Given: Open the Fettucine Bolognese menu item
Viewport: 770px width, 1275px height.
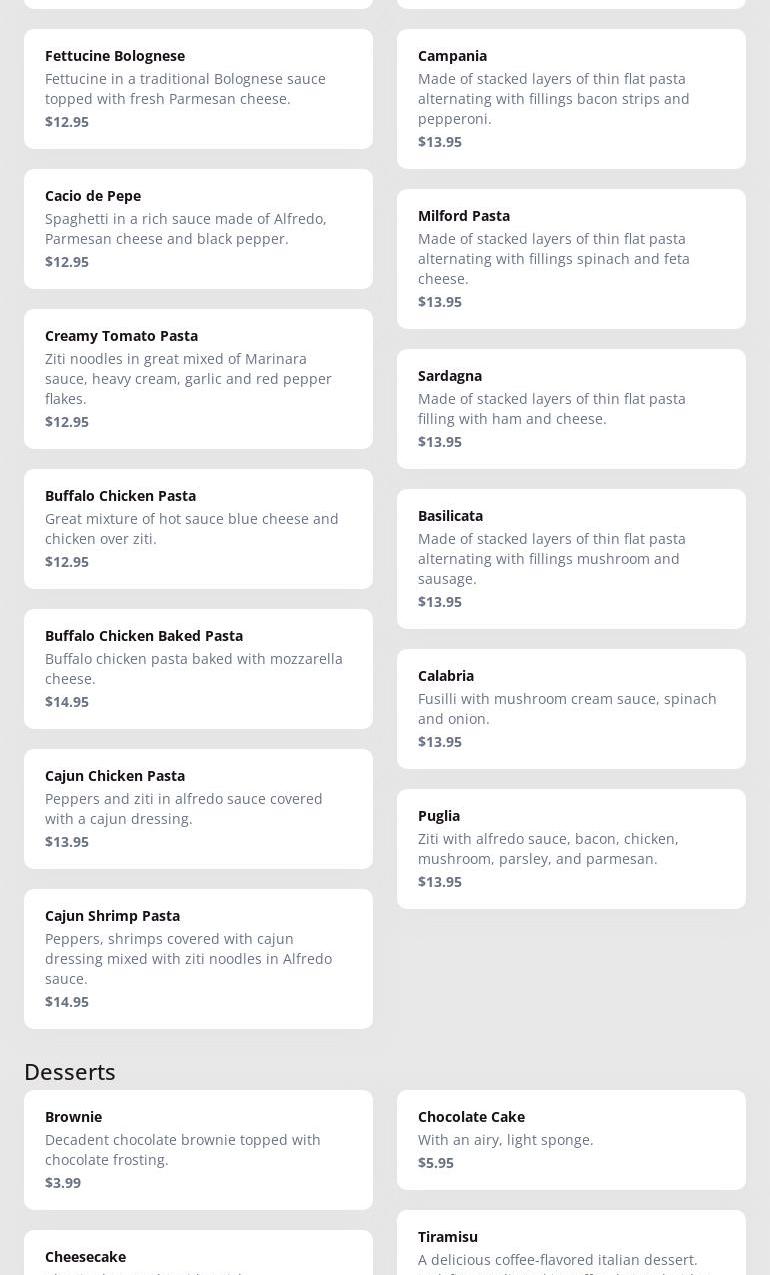Looking at the screenshot, I should tap(198, 89).
